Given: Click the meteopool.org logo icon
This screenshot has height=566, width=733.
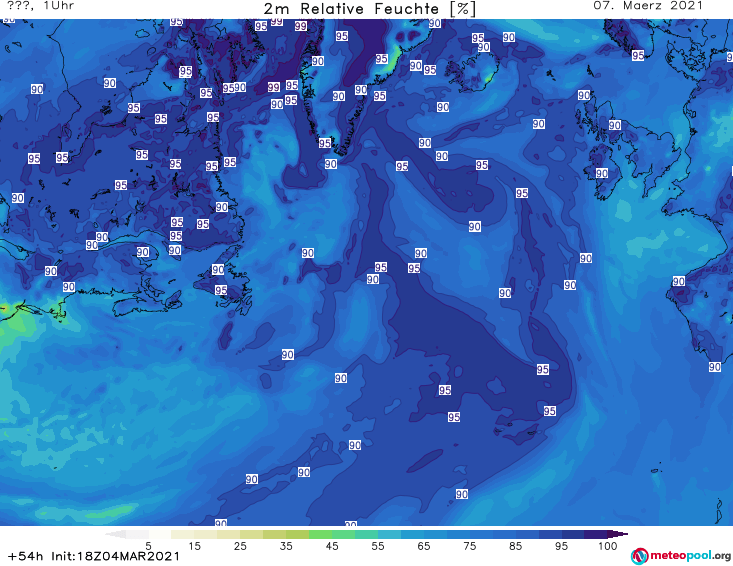Looking at the screenshot, I should pos(639,556).
